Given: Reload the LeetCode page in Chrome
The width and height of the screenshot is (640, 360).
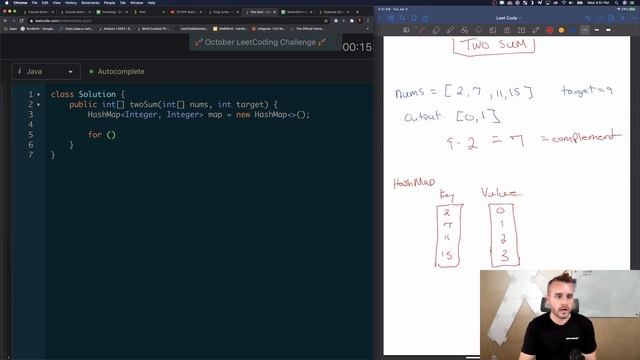Looking at the screenshot, I should tap(21, 20).
